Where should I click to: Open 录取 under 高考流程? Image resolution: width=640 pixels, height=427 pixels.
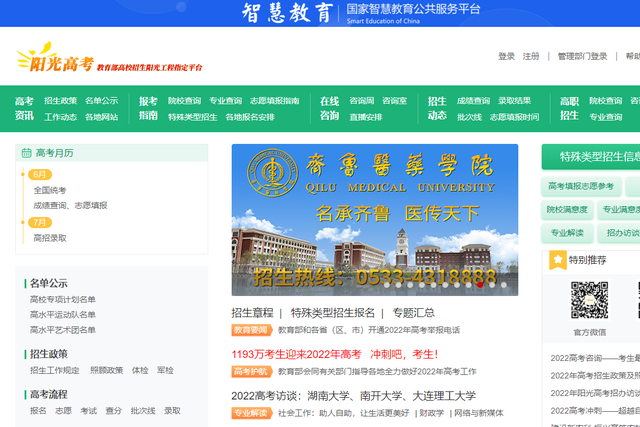[x=172, y=411]
